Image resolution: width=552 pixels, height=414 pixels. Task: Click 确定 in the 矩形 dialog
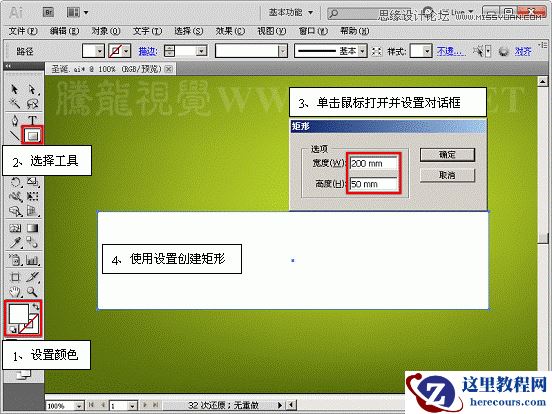[447, 155]
